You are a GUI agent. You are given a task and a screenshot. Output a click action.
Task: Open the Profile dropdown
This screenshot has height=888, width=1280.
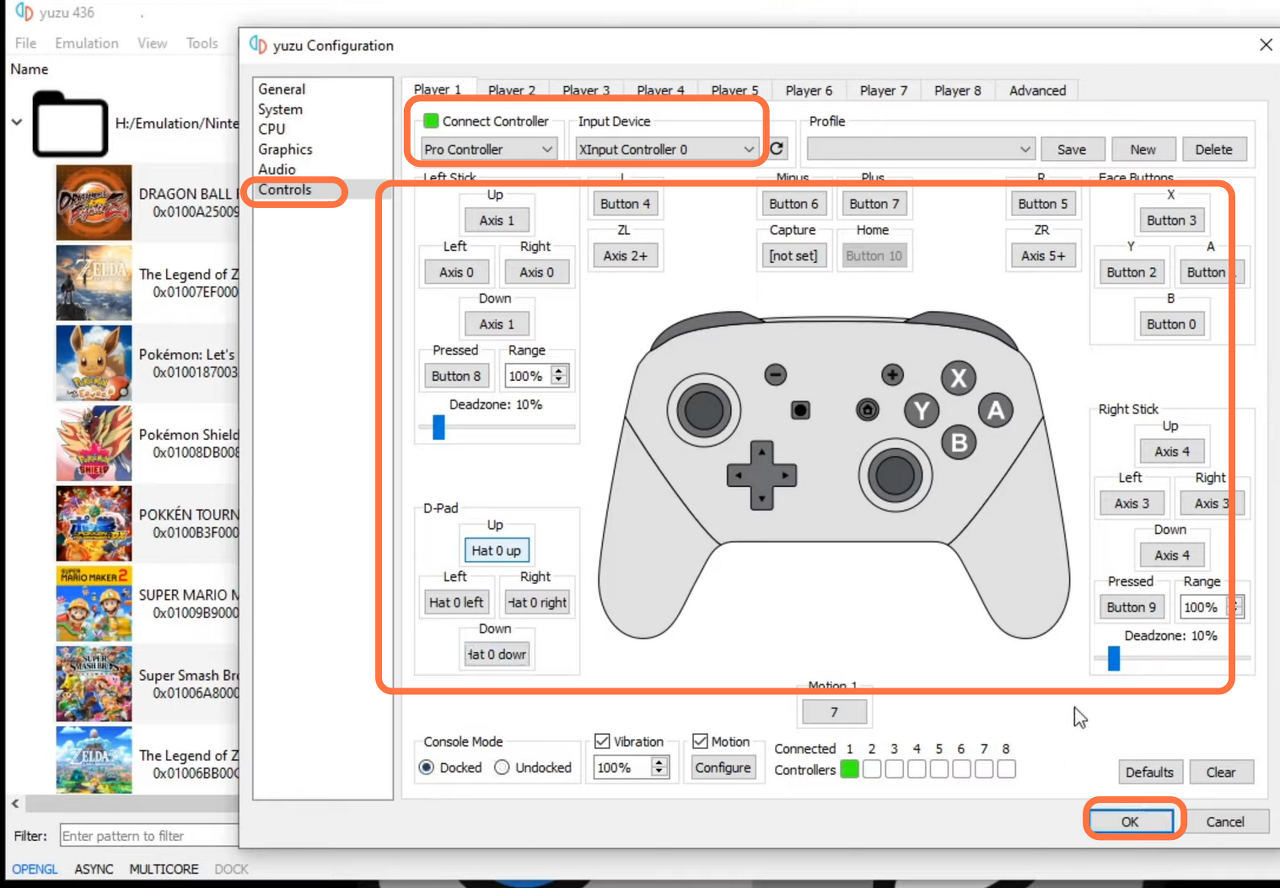(920, 149)
